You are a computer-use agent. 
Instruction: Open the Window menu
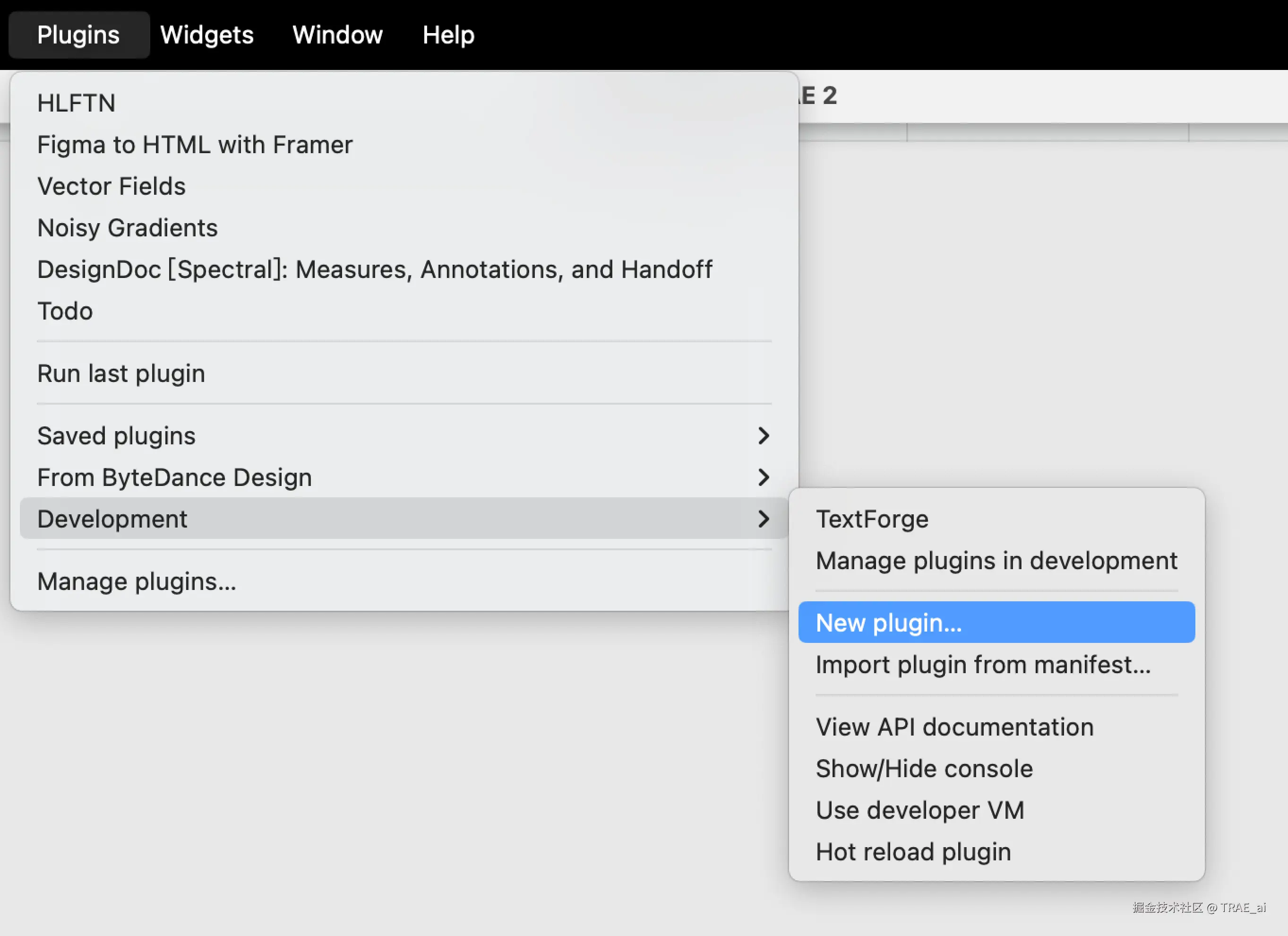click(x=337, y=35)
